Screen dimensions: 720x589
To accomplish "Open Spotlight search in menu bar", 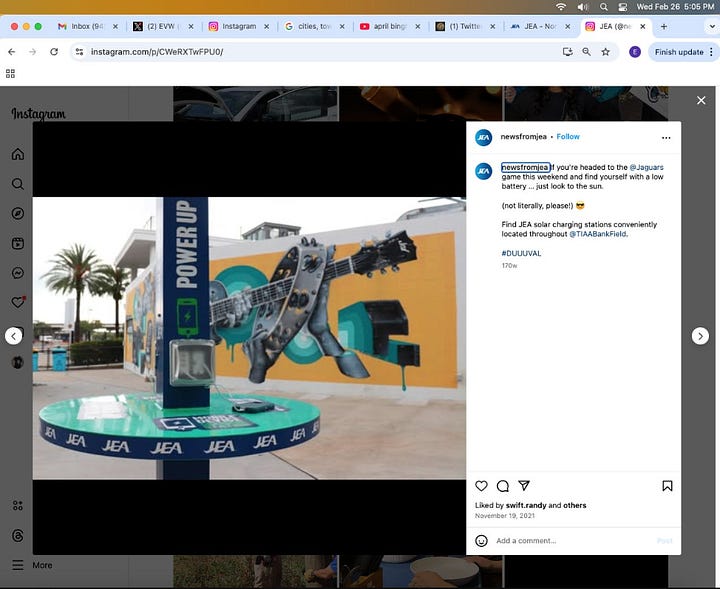I will (x=604, y=6).
